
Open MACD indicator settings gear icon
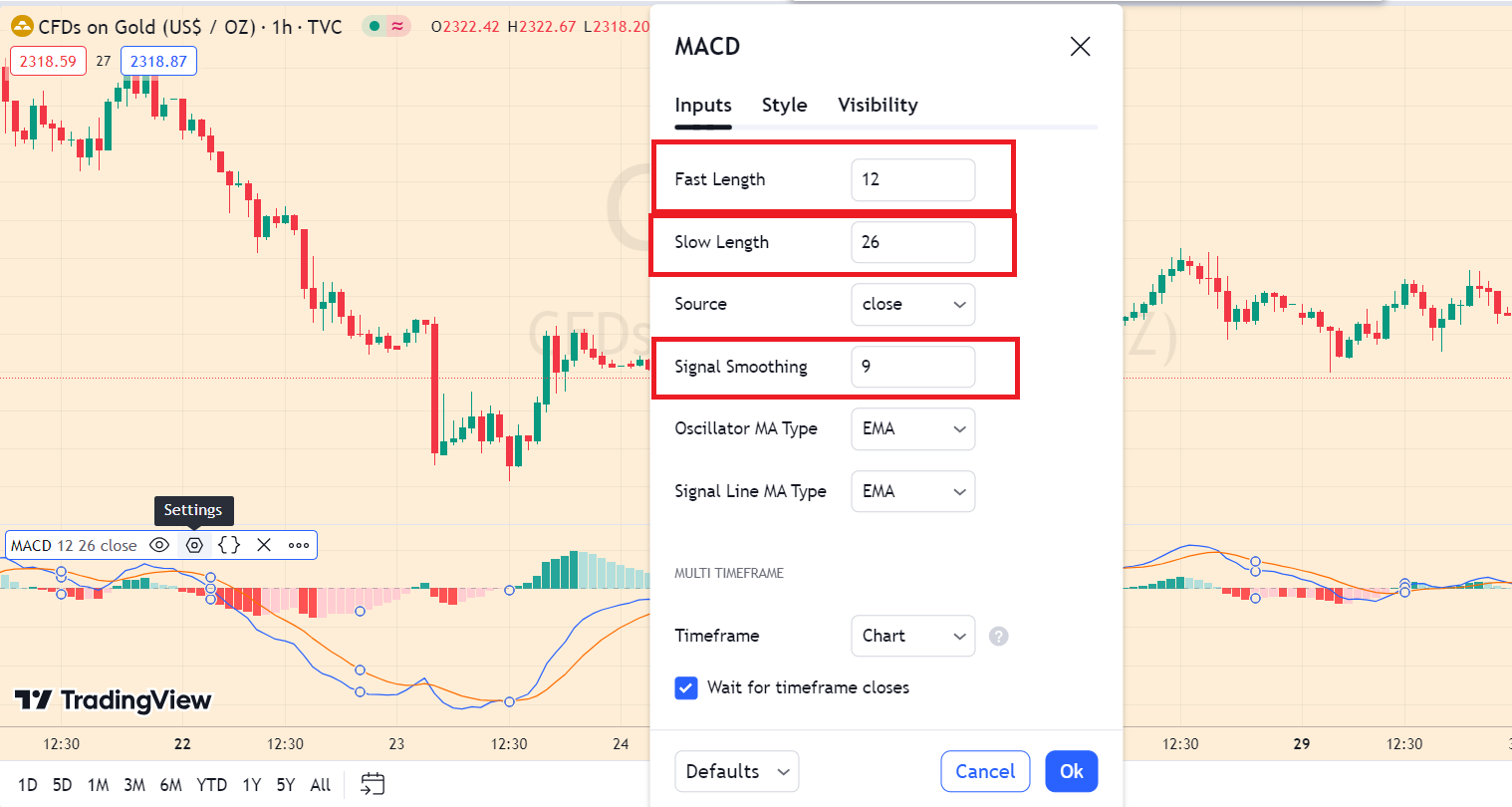pos(194,545)
